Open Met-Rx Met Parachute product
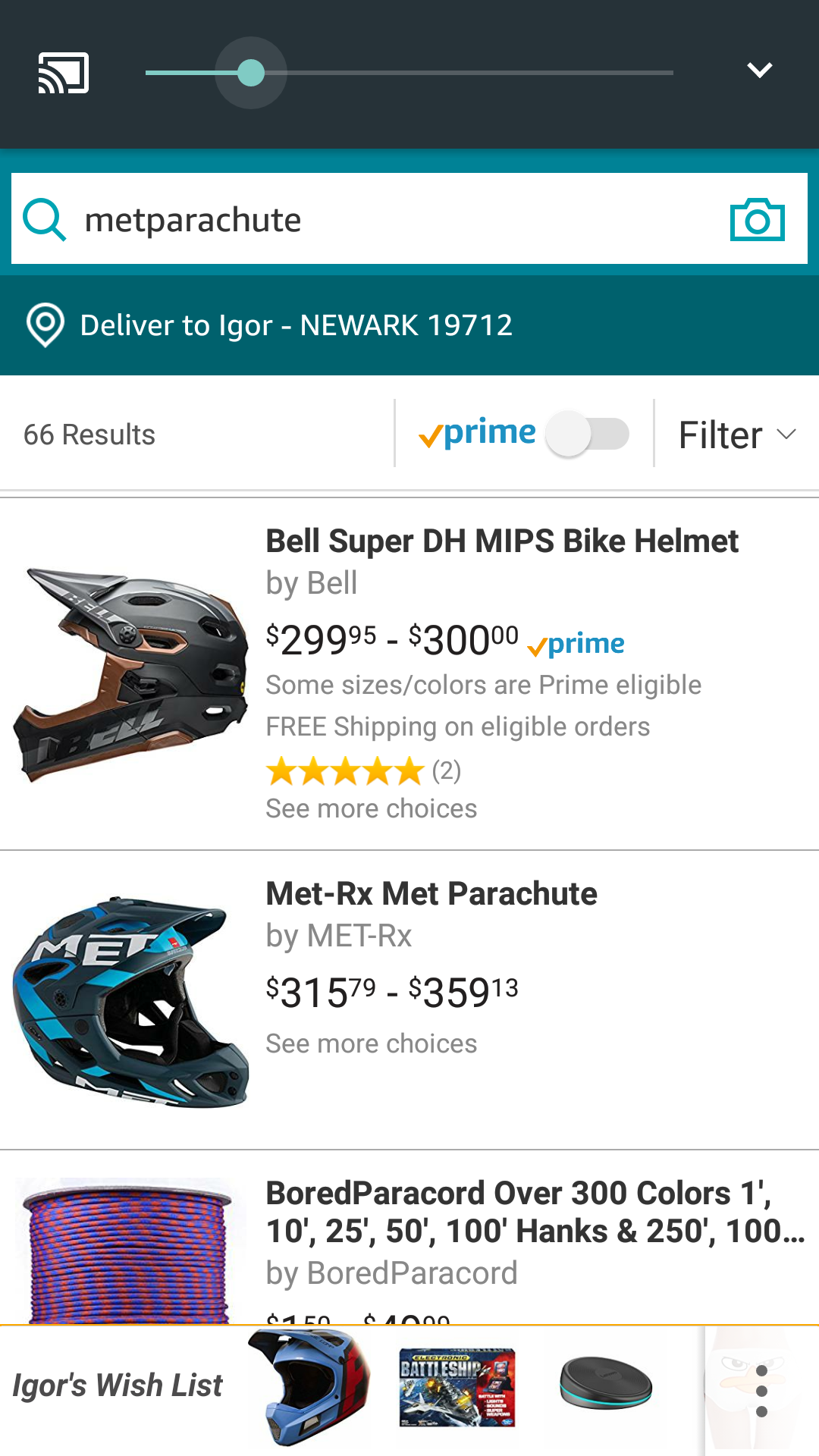Viewport: 819px width, 1456px height. tap(431, 894)
